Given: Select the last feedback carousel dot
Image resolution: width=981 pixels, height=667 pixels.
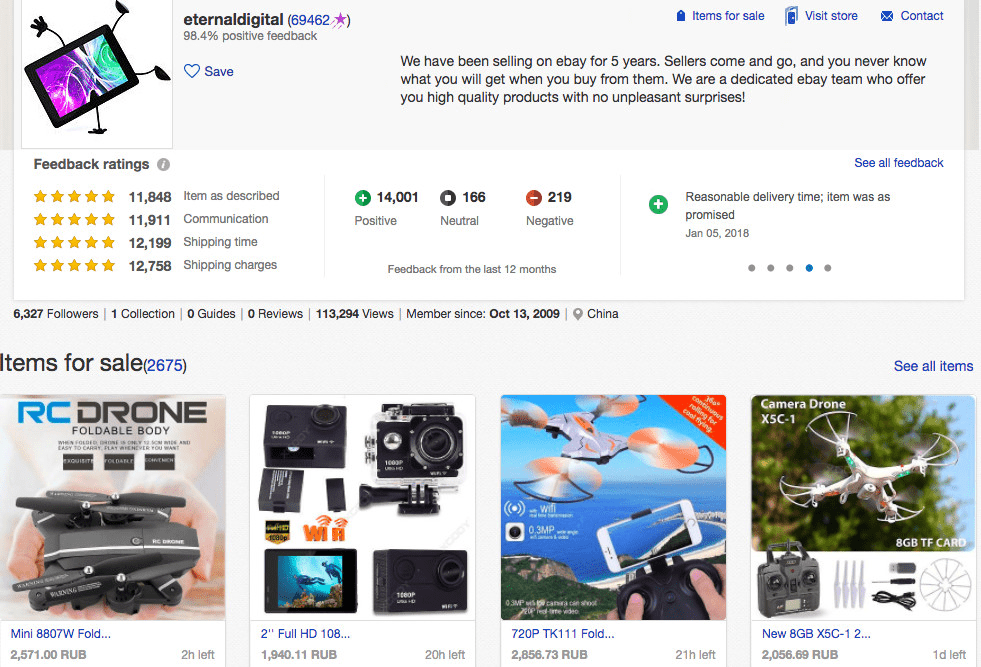Looking at the screenshot, I should click(828, 268).
